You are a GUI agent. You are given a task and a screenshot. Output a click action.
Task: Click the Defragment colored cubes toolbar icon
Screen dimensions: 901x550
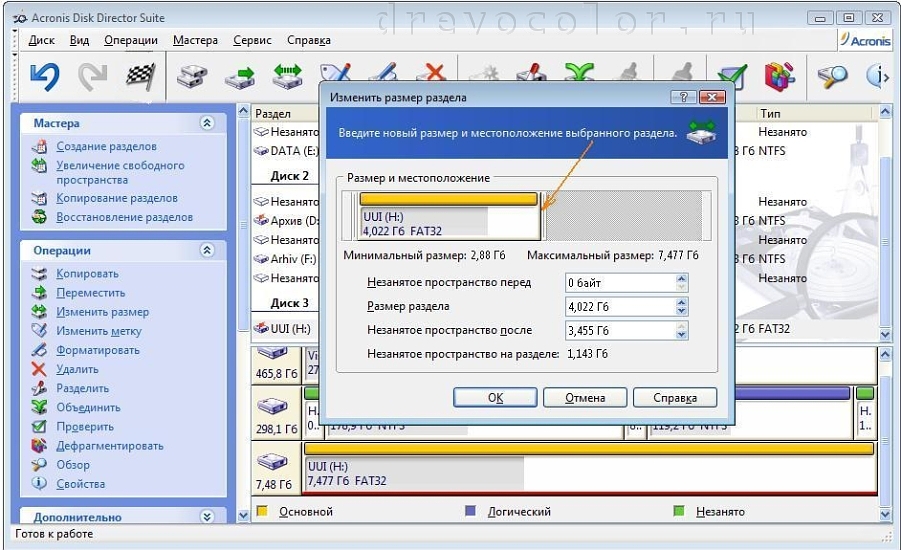pyautogui.click(x=779, y=76)
